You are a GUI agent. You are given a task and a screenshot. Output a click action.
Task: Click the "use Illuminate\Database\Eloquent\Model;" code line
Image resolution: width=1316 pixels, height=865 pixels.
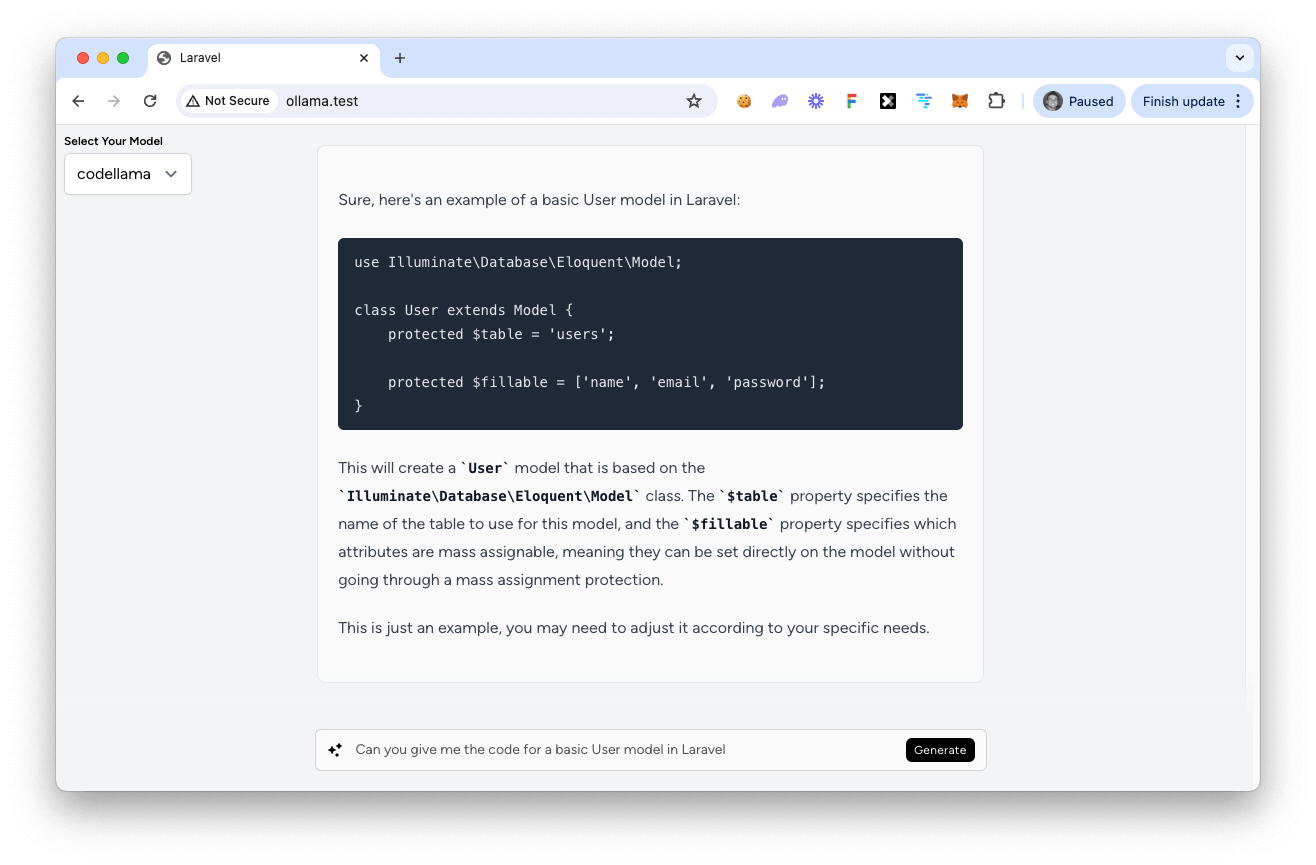pyautogui.click(x=518, y=262)
